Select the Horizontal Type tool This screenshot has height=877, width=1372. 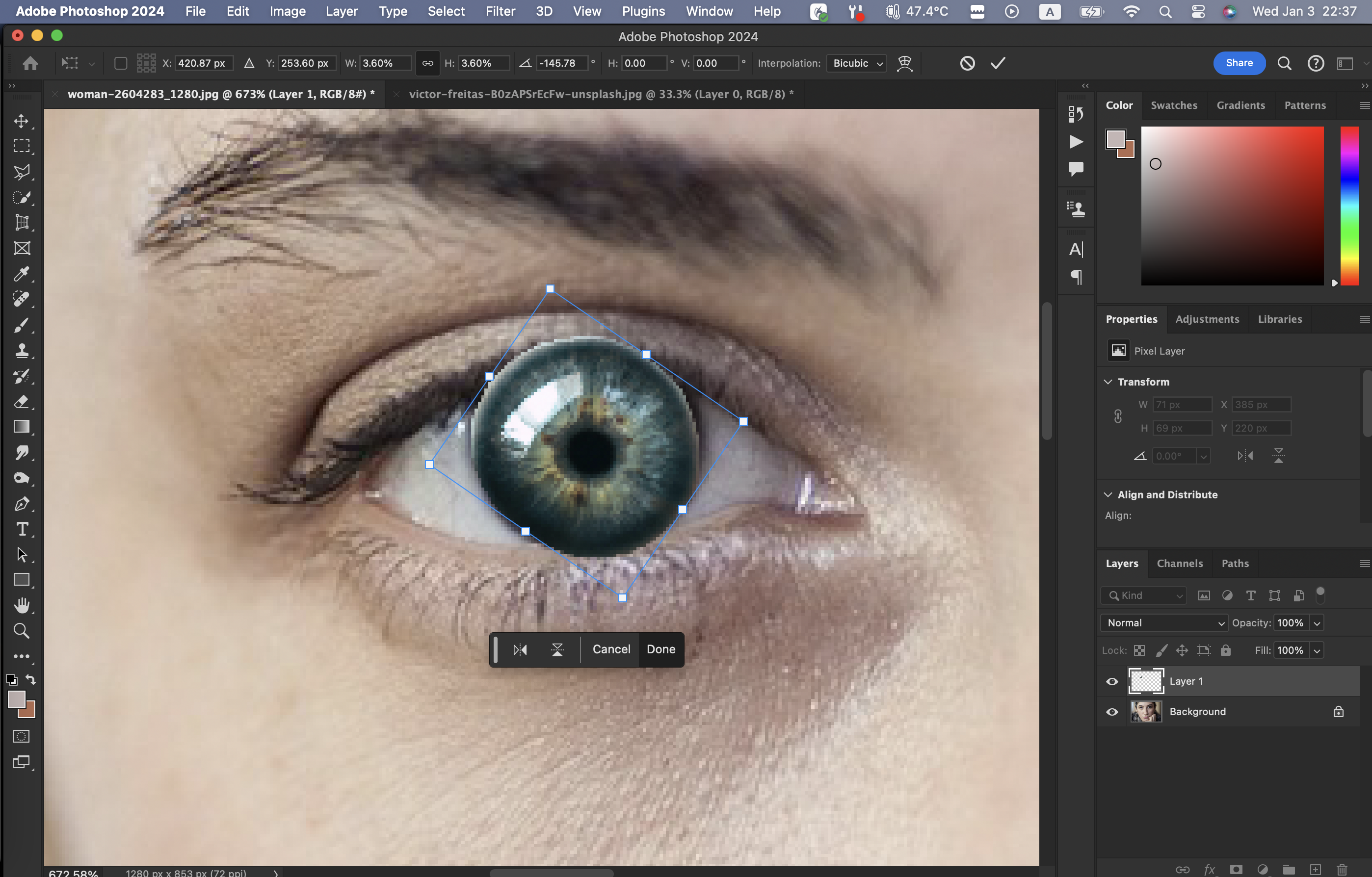coord(22,529)
